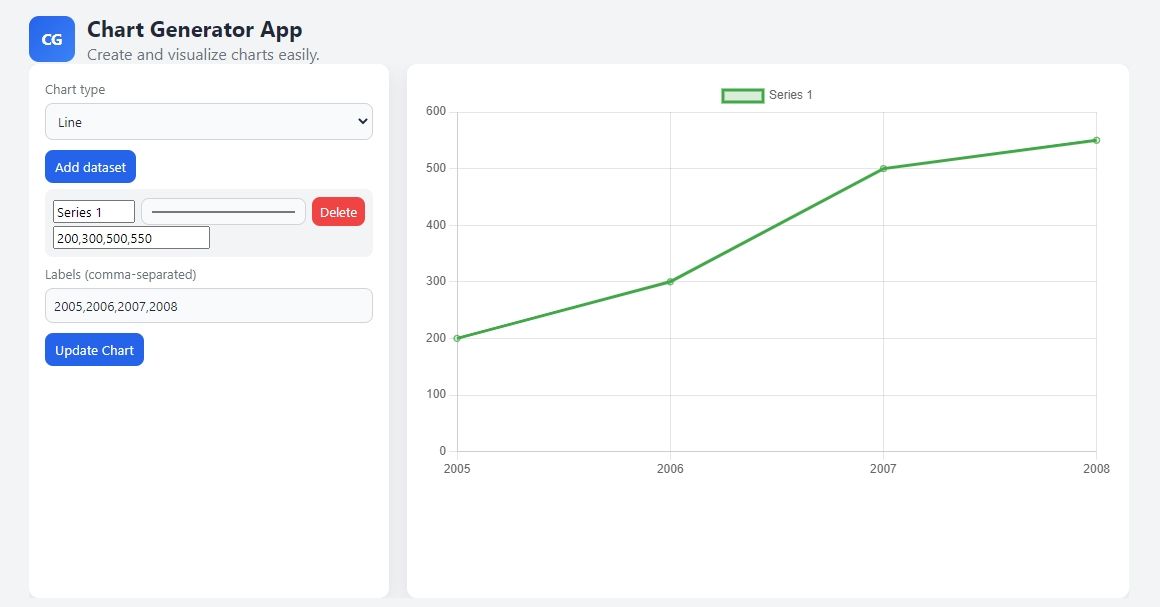This screenshot has width=1160, height=607.
Task: Open the Series 1 color picker bar
Action: tap(223, 212)
